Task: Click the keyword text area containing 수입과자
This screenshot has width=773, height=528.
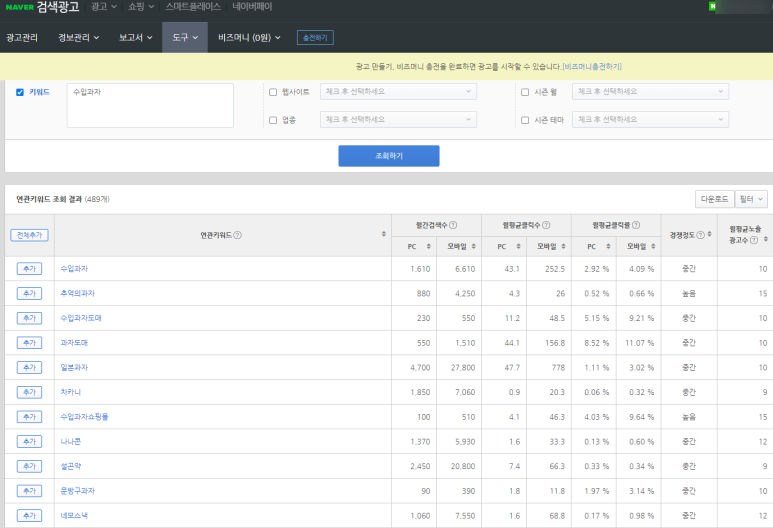Action: click(x=150, y=106)
